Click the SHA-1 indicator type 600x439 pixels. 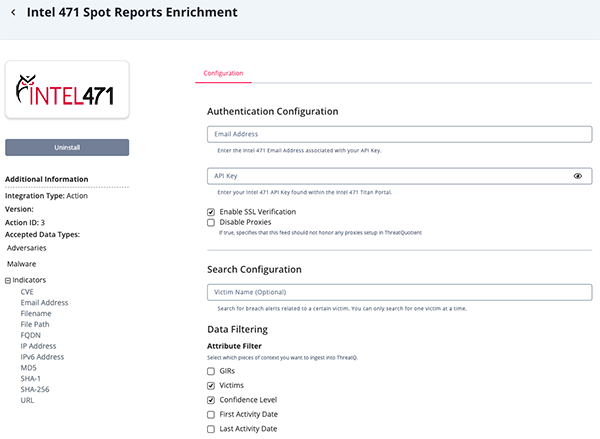[x=31, y=379]
